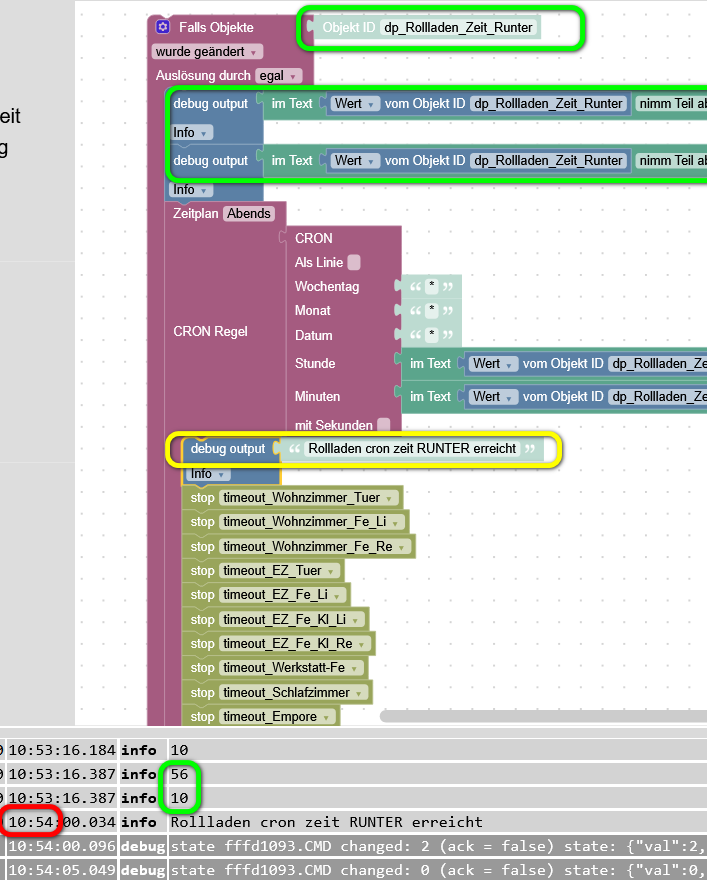Open the 'wurde geändert' dropdown
Image resolution: width=707 pixels, height=882 pixels.
coord(207,52)
